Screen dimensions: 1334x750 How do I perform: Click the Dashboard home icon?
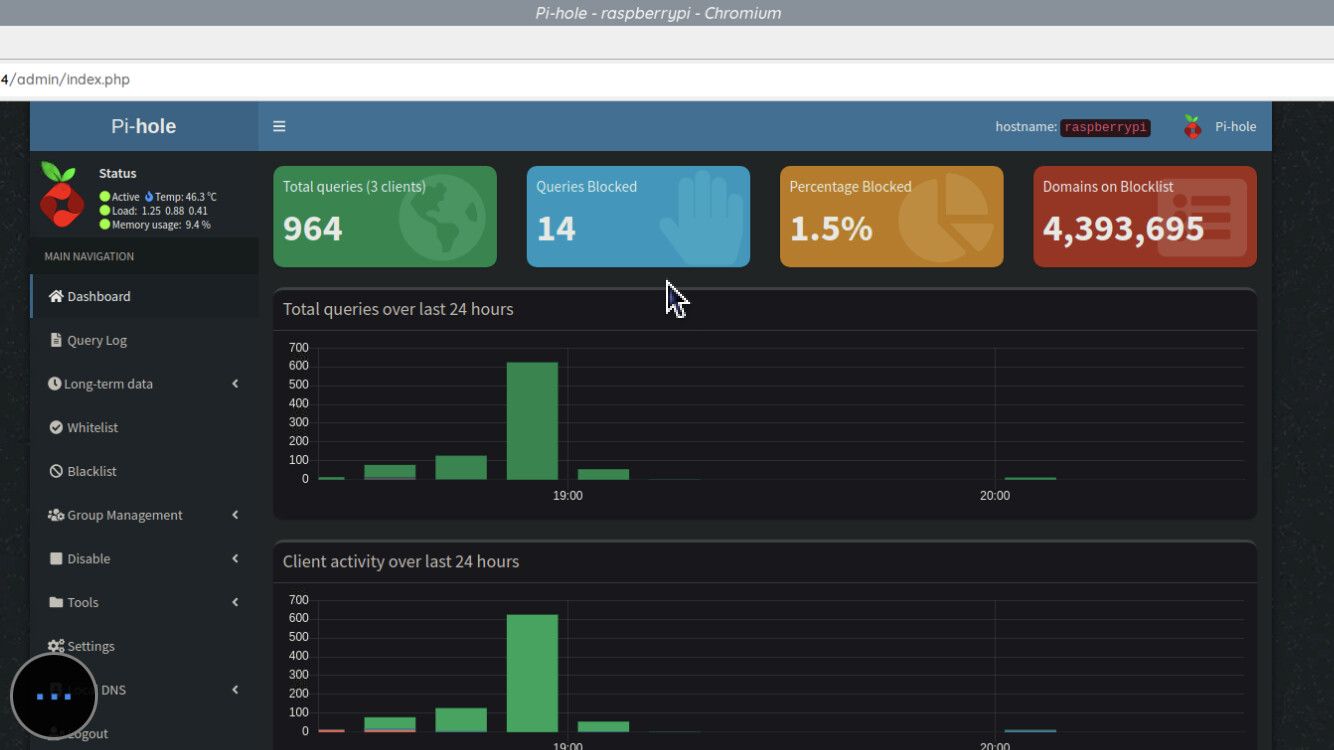[x=56, y=296]
